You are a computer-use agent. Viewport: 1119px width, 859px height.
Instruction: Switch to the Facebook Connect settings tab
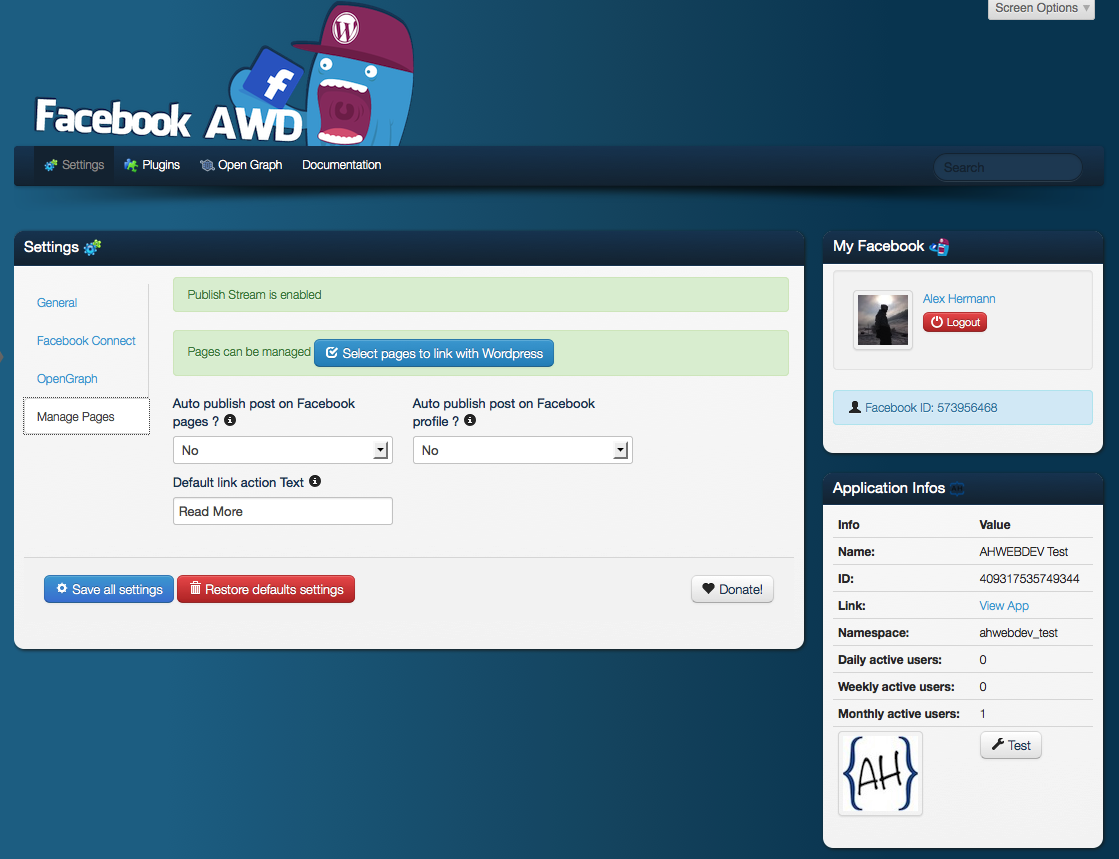[86, 341]
